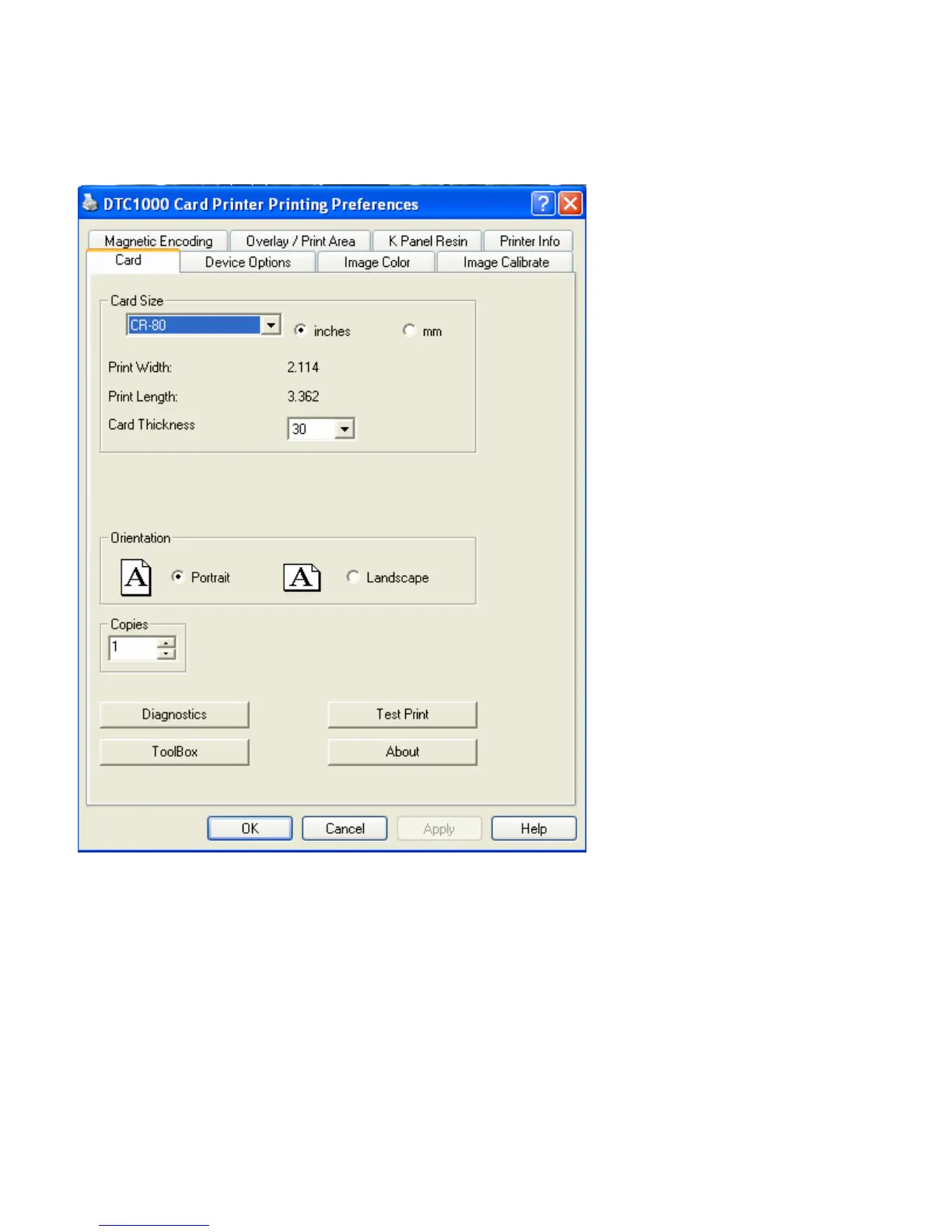Increase copies with the up arrow
This screenshot has width=952, height=1232.
click(x=166, y=642)
